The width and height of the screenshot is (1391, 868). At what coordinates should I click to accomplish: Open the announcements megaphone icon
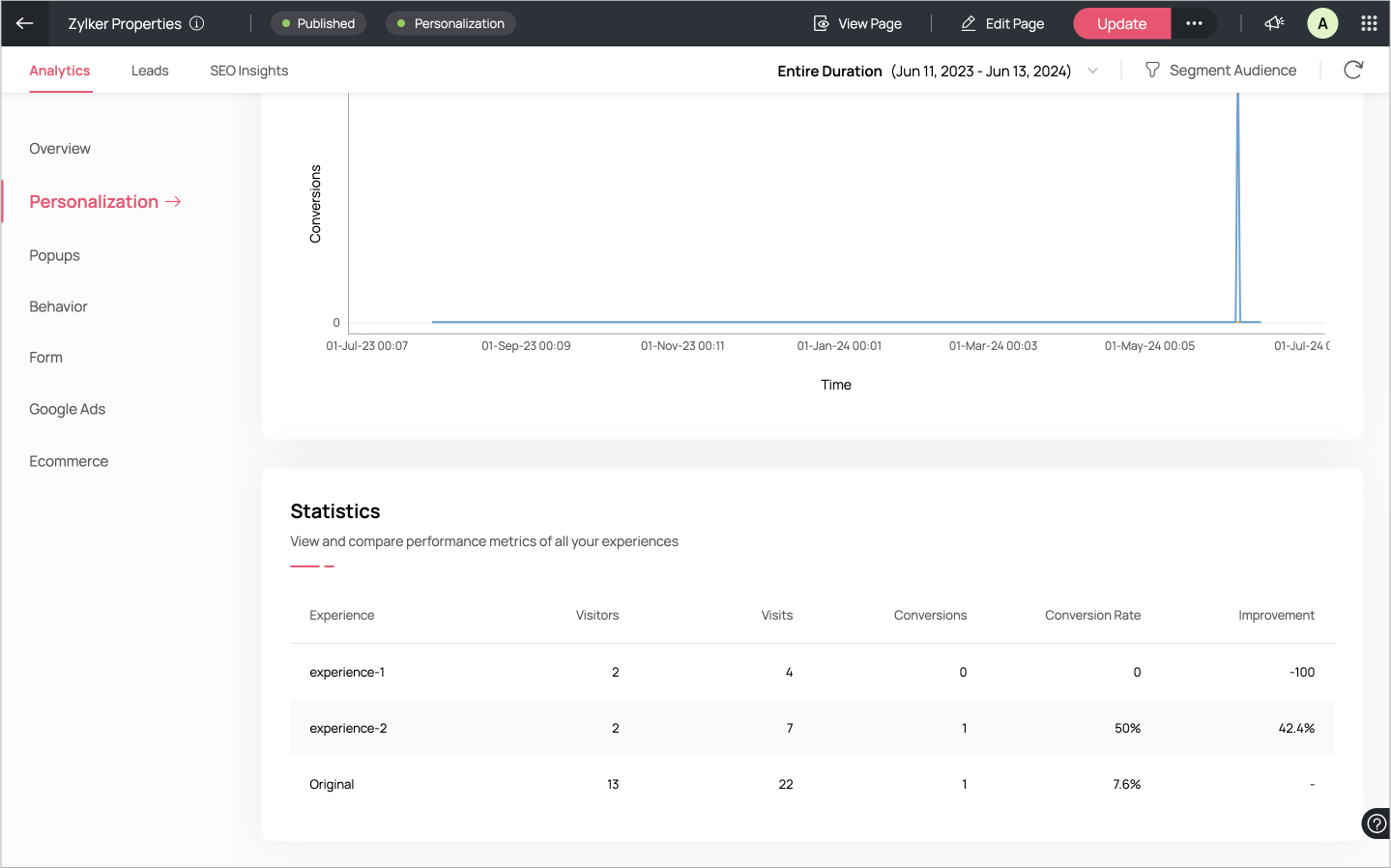pos(1274,23)
